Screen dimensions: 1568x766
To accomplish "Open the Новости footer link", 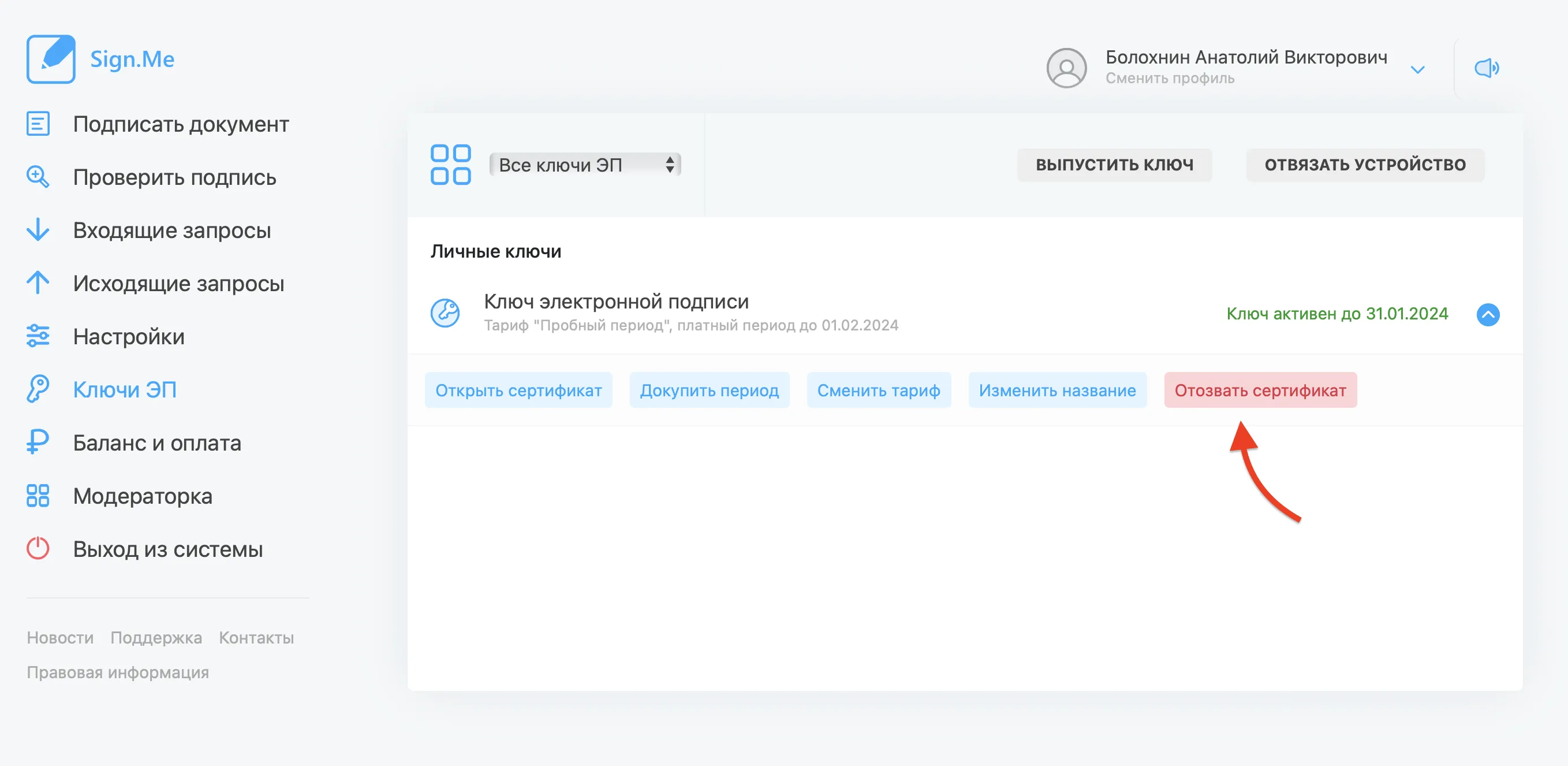I will (x=60, y=637).
